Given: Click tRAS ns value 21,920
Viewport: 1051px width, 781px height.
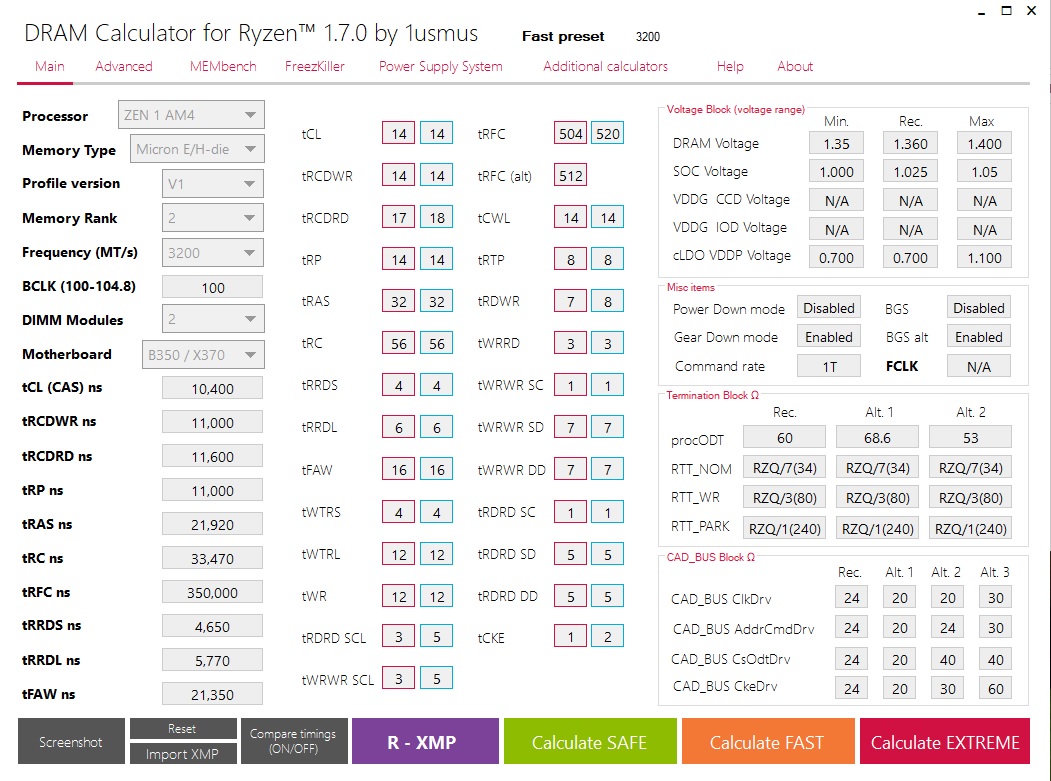Looking at the screenshot, I should (212, 524).
